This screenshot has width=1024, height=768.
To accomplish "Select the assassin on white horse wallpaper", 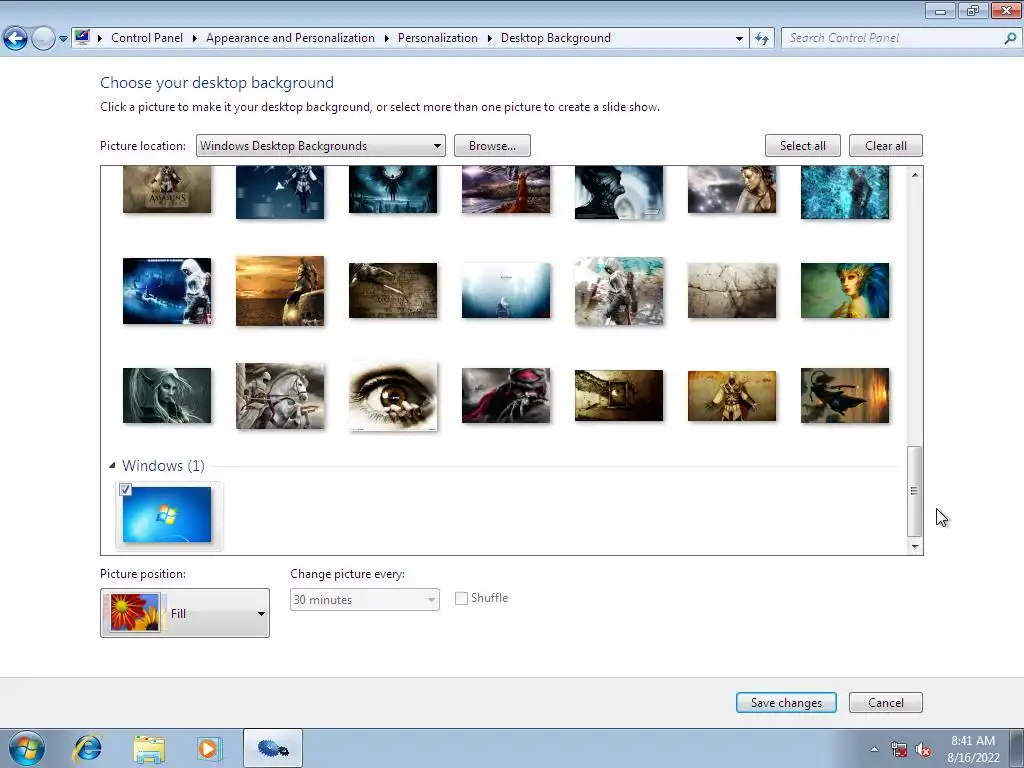I will click(280, 396).
